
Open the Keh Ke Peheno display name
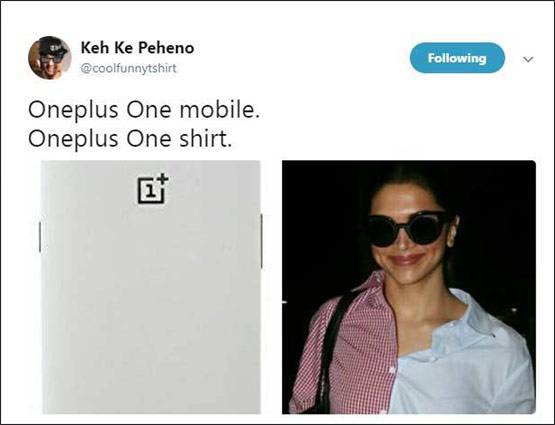137,48
